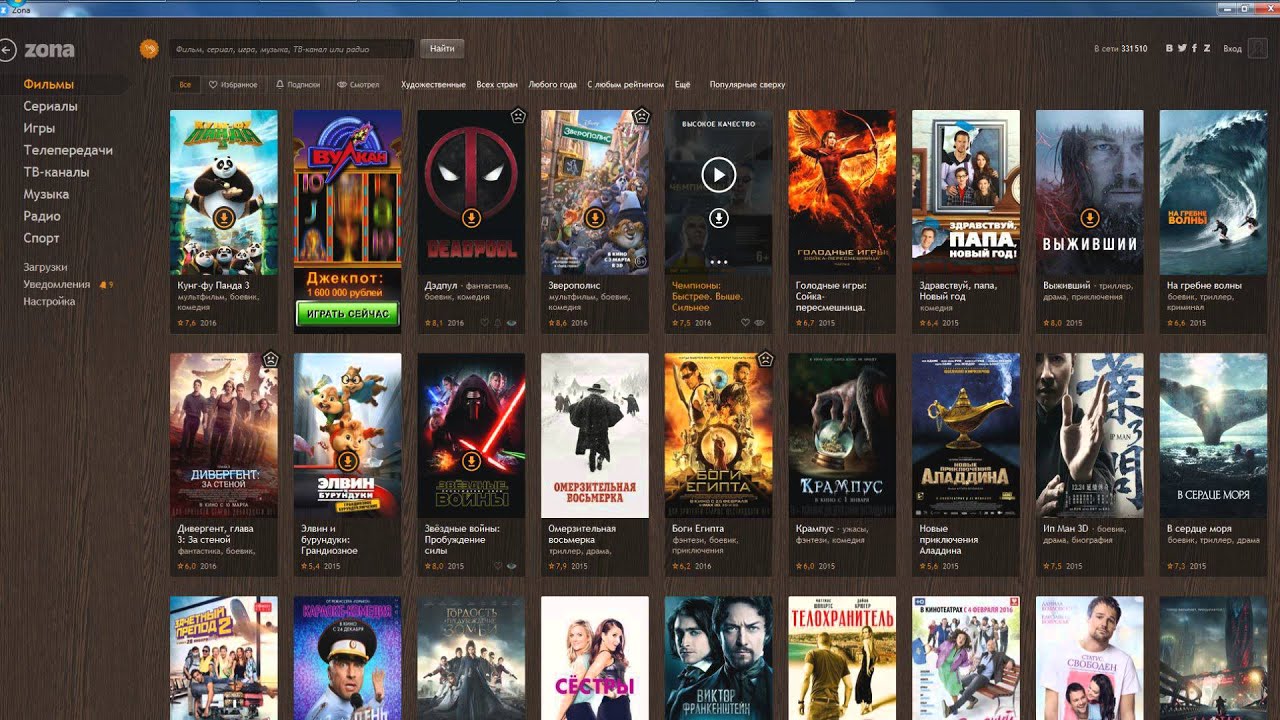Open the На гребне волны poster
The height and width of the screenshot is (720, 1280).
coord(1213,192)
